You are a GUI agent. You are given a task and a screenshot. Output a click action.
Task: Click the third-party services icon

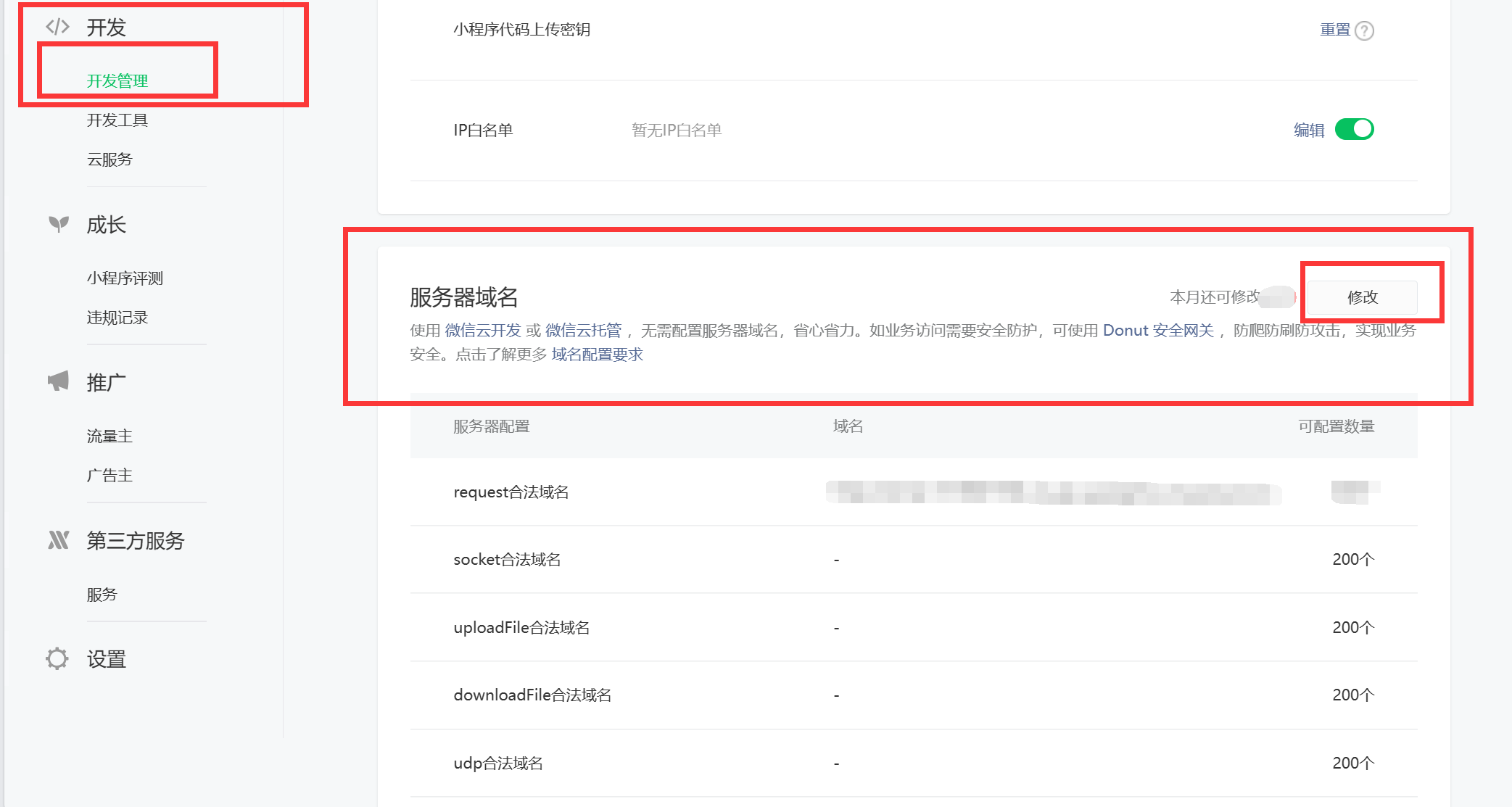58,540
